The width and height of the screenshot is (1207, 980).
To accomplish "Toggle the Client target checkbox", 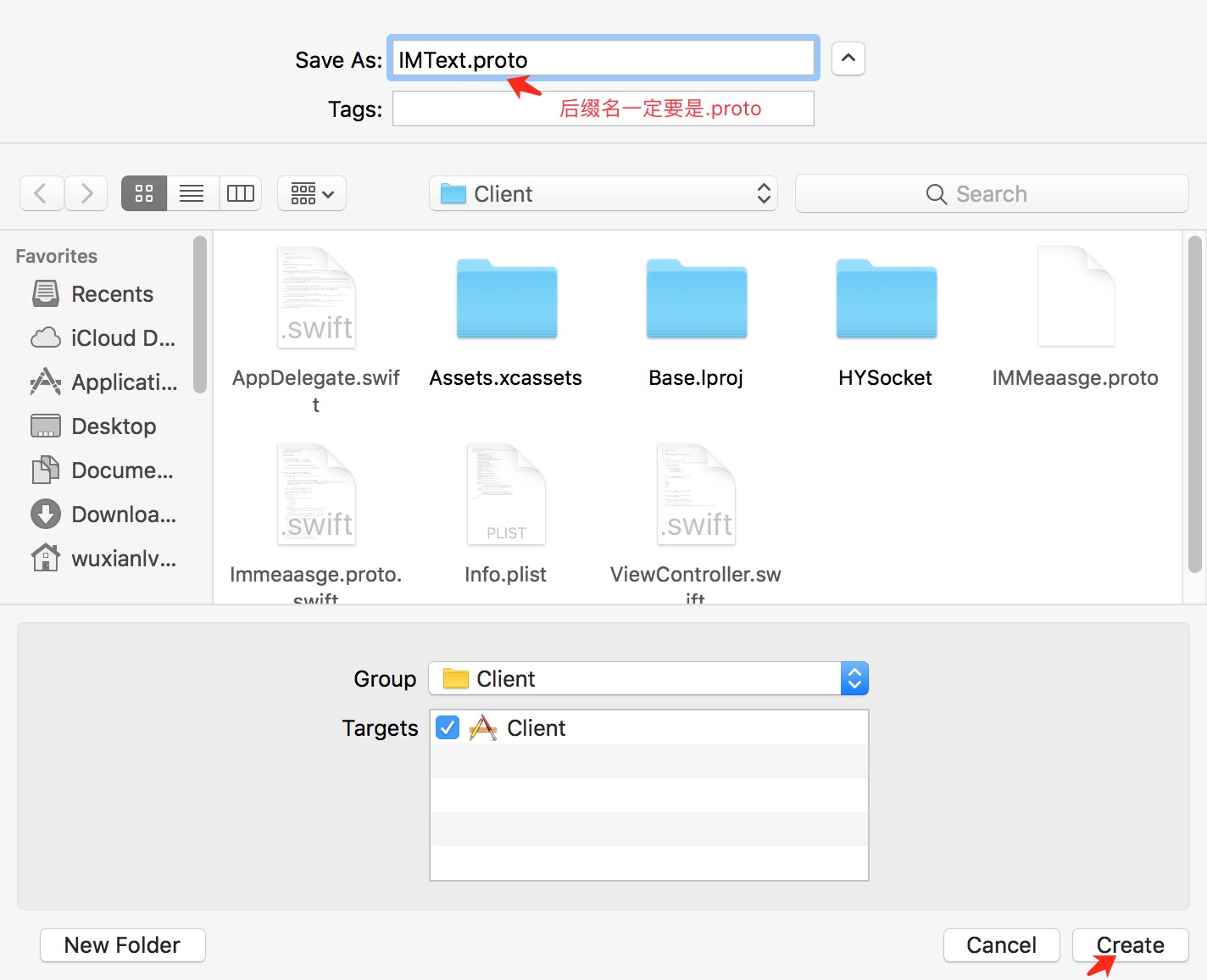I will [448, 727].
